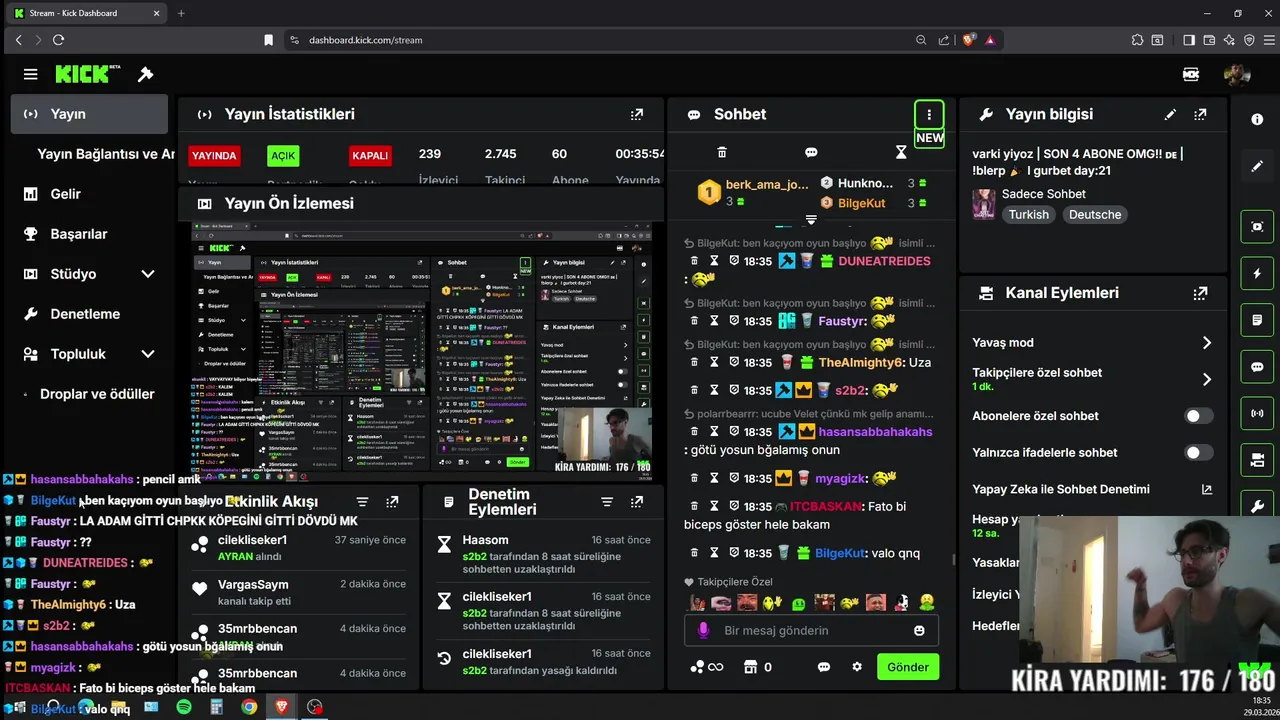
Task: Click the Turkish language tag
Action: coord(1028,214)
